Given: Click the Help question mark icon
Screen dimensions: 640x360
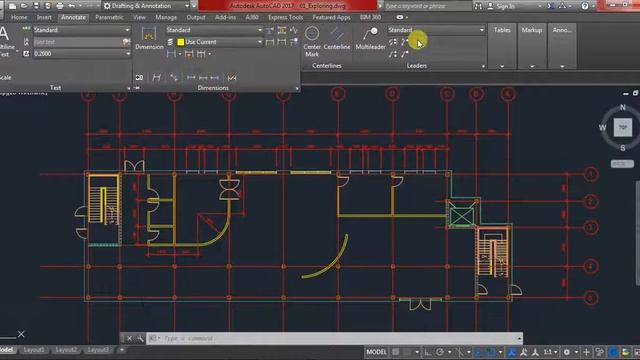Looking at the screenshot, I should click(585, 6).
